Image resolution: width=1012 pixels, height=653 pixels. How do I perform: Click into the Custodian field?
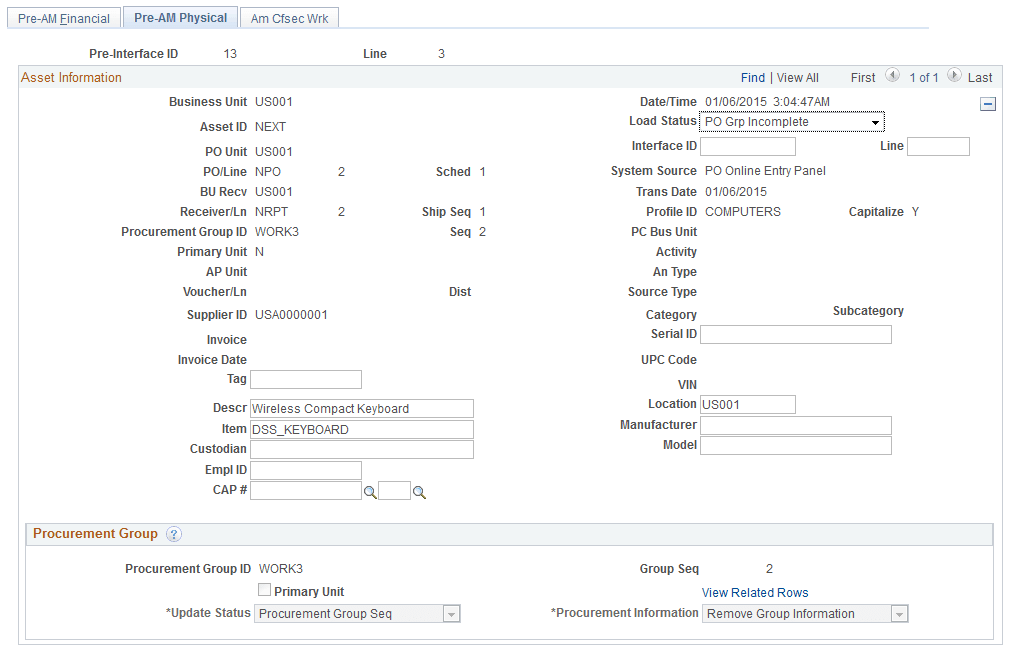click(362, 450)
